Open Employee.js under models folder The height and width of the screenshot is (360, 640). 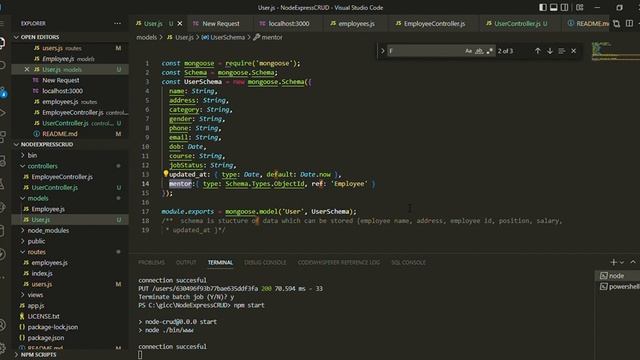48,209
